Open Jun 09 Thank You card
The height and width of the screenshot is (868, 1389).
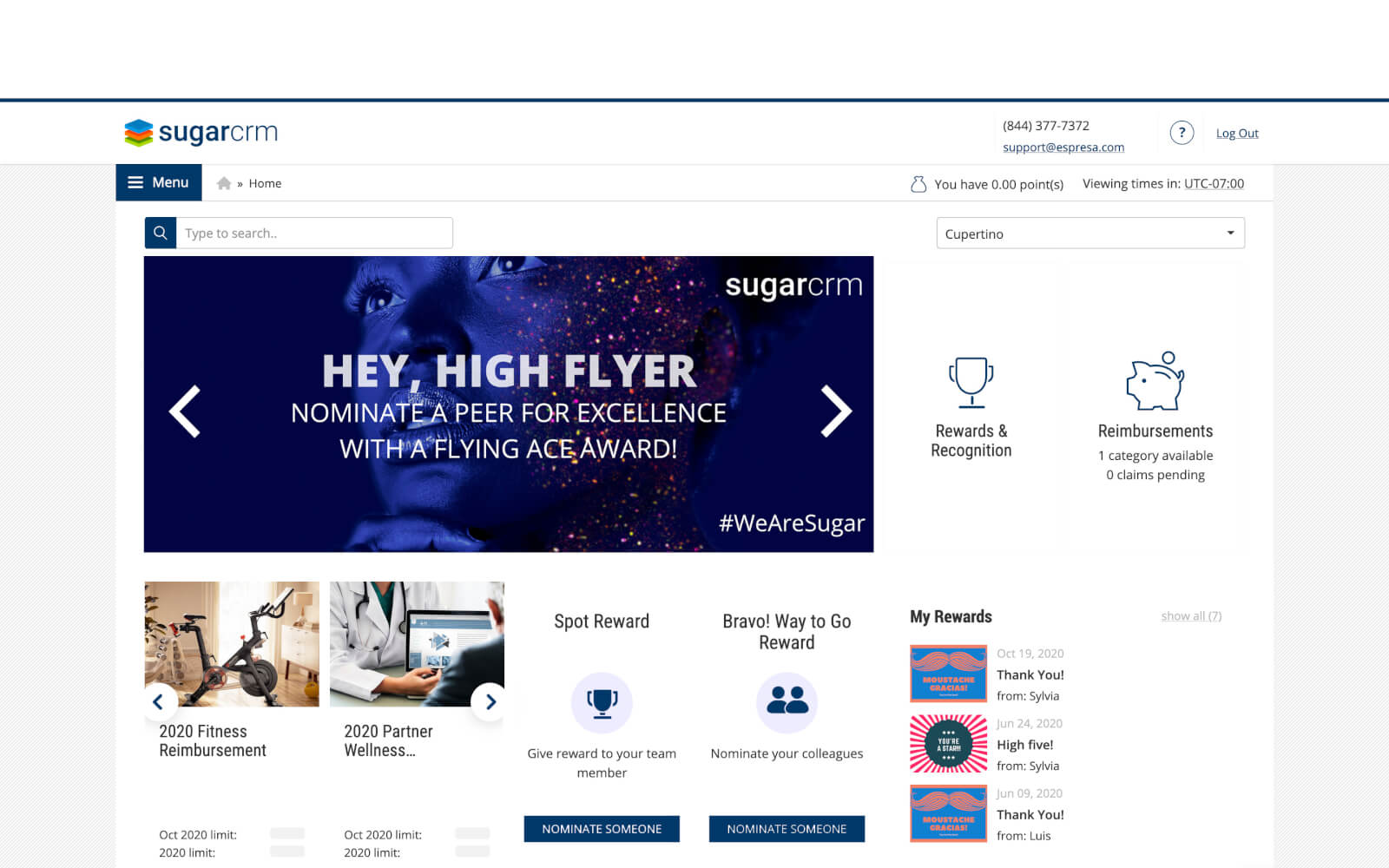948,813
